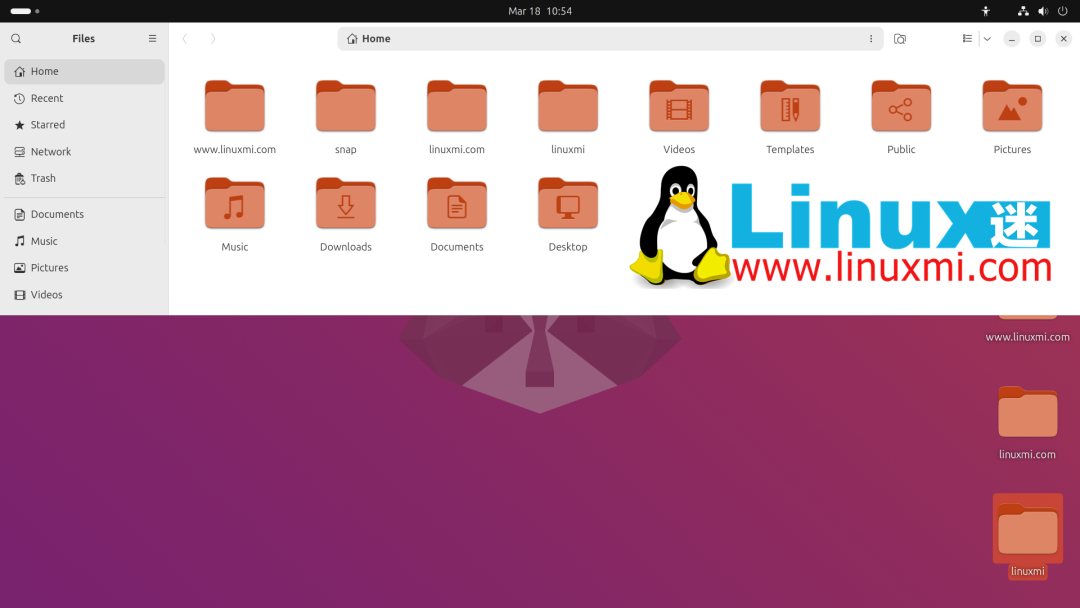The image size is (1080, 608).
Task: Open the sidebar hamburger menu
Action: tap(152, 38)
